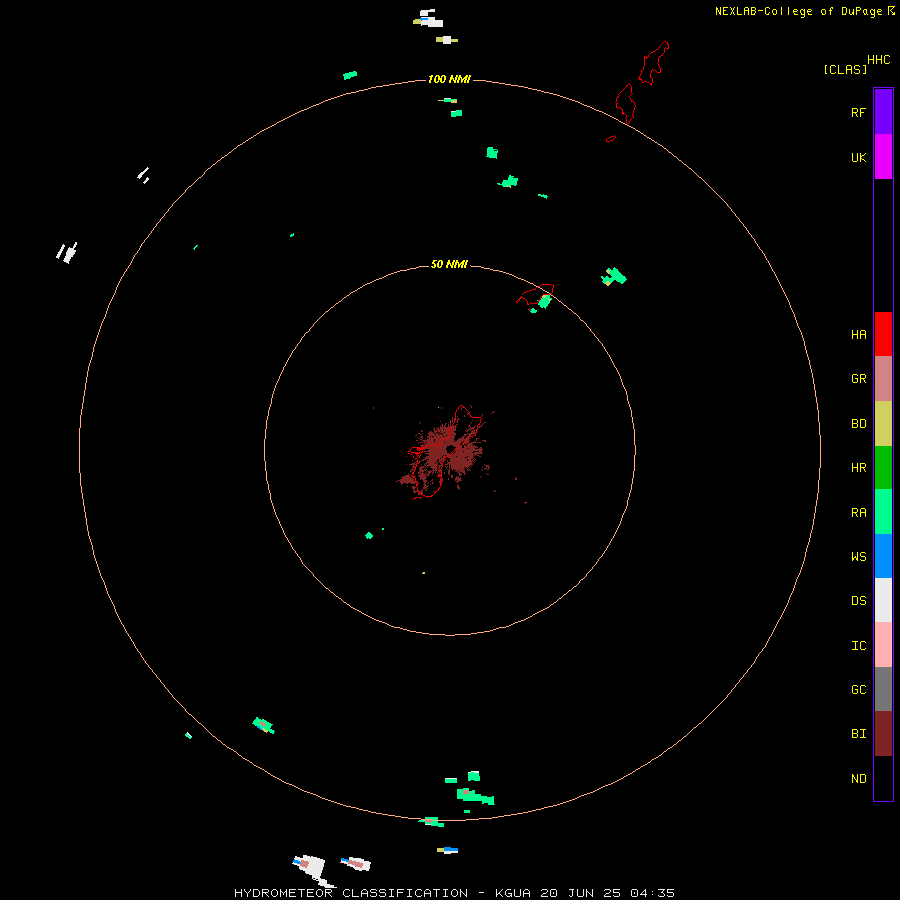Click the ND legend label

pyautogui.click(x=858, y=779)
